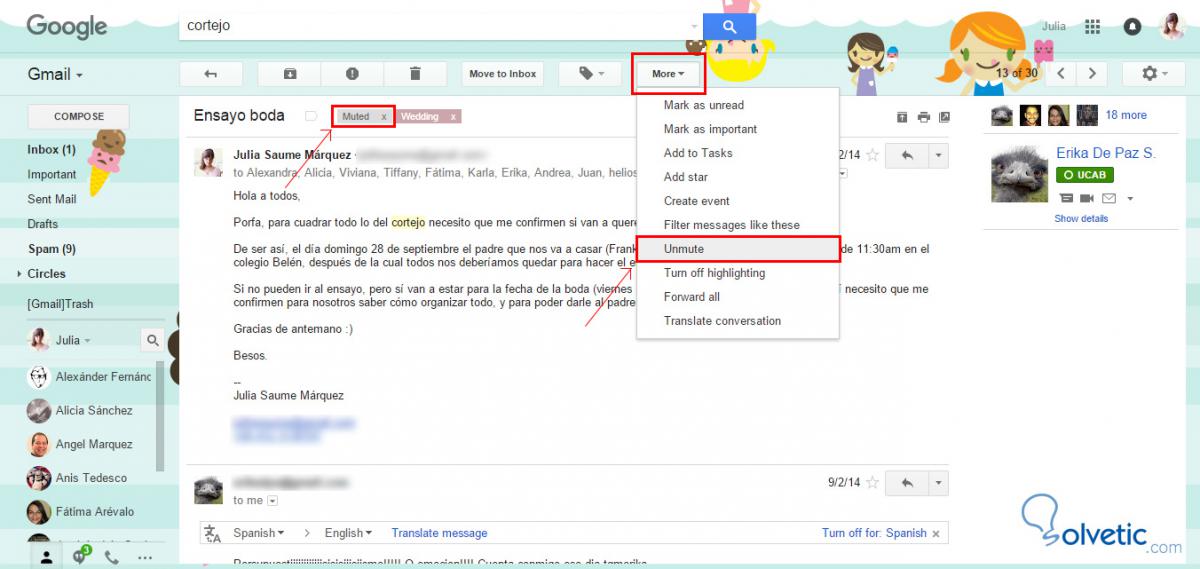Click Turn off for: Spanish
Image resolution: width=1200 pixels, height=569 pixels.
(x=874, y=533)
